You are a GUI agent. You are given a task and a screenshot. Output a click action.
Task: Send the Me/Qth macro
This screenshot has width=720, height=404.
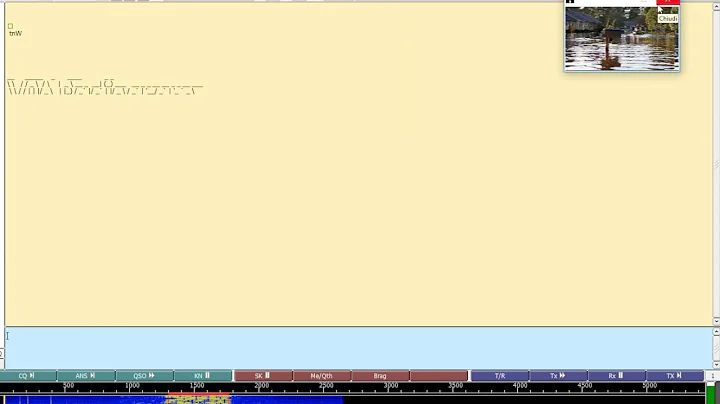tap(321, 376)
